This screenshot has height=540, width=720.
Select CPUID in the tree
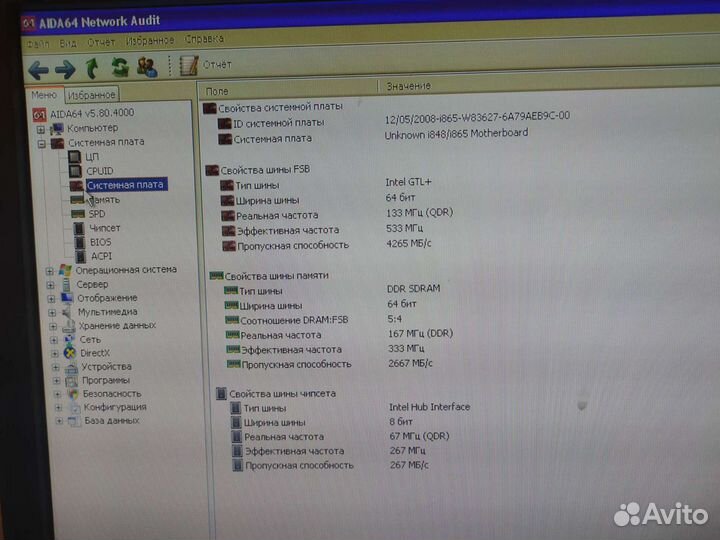click(x=99, y=171)
